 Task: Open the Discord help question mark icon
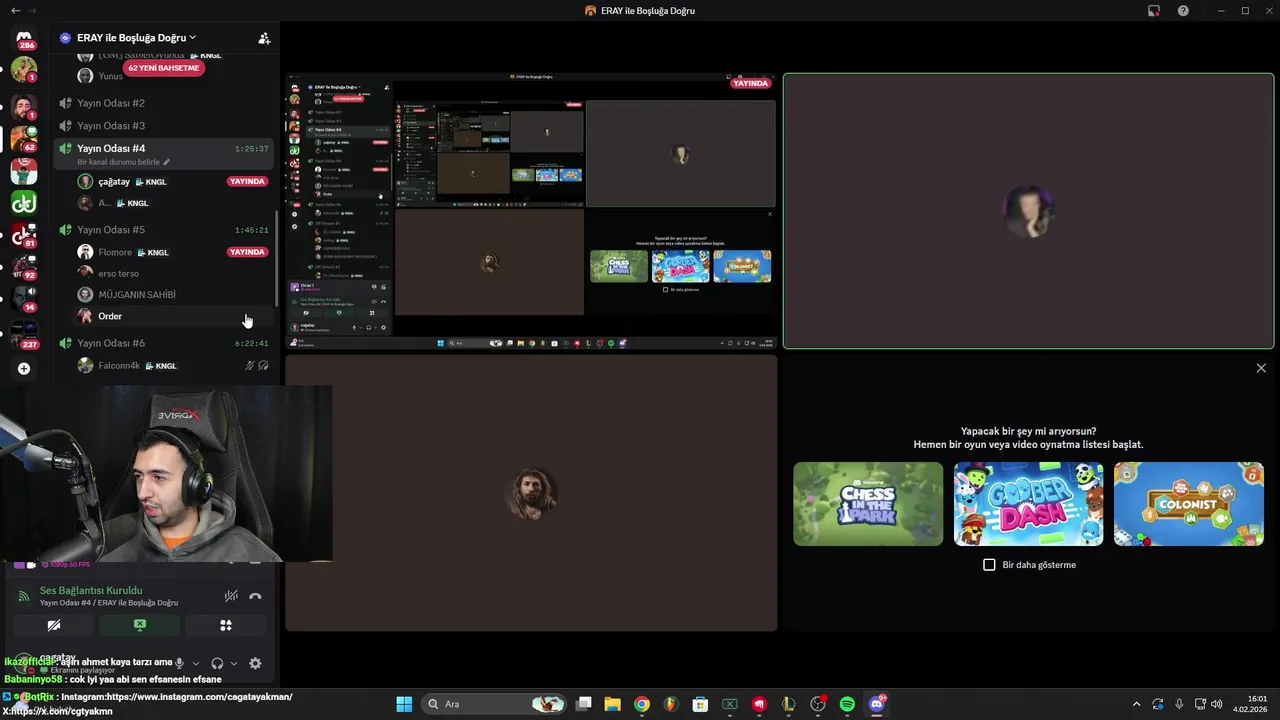(x=1183, y=11)
